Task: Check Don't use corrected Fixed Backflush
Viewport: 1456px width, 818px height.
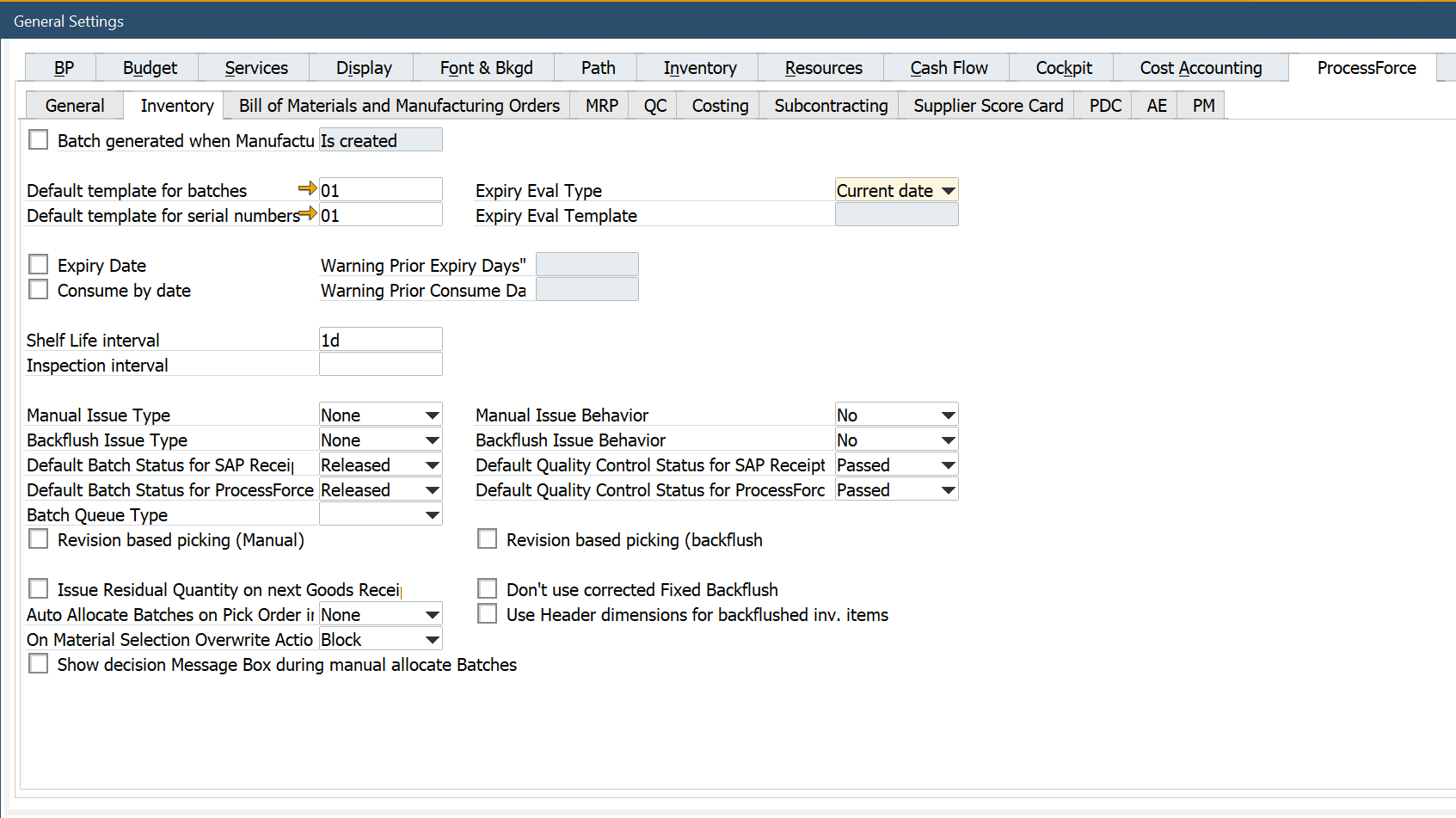Action: coord(487,588)
